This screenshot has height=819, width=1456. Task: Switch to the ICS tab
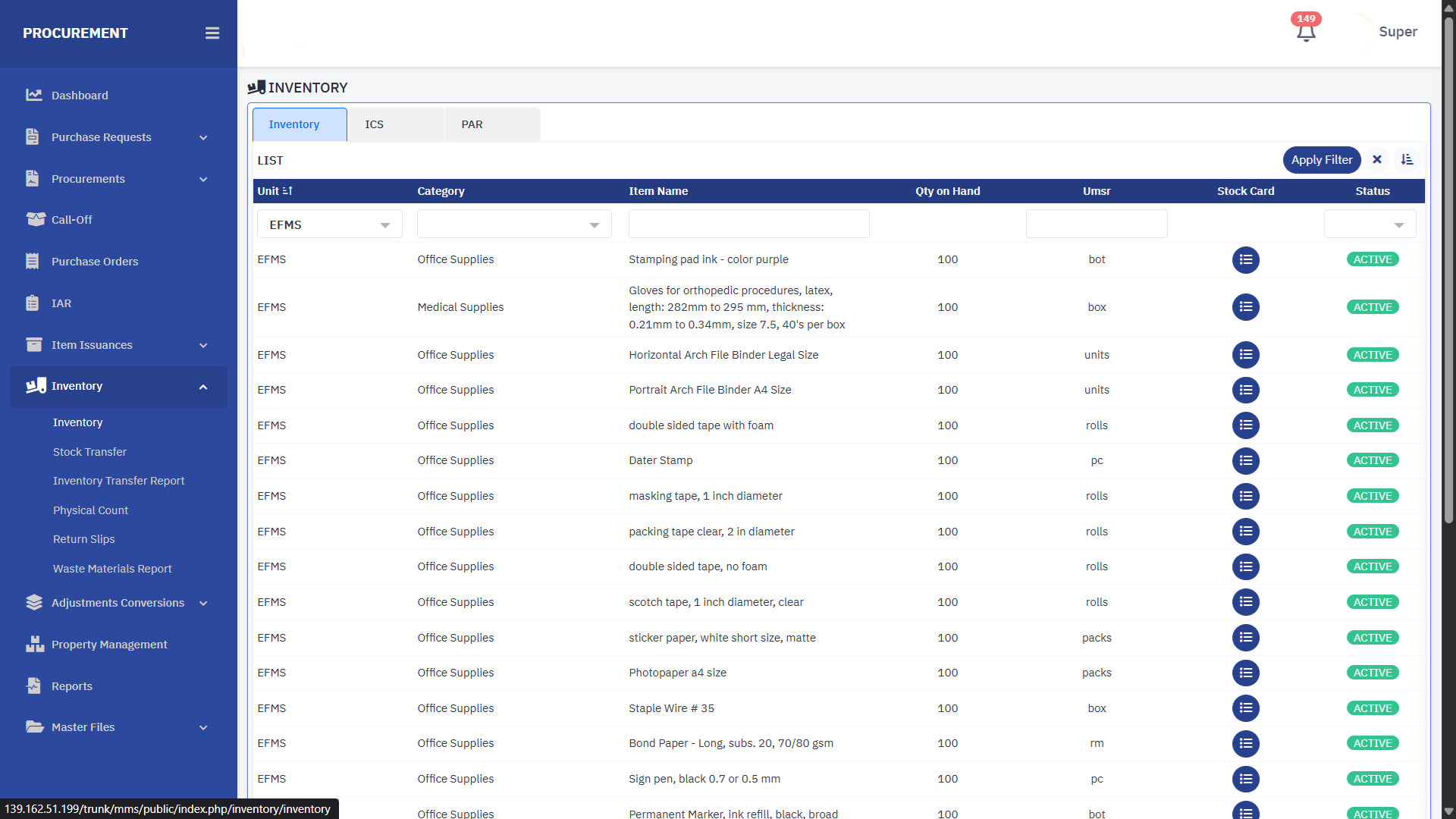pyautogui.click(x=375, y=124)
